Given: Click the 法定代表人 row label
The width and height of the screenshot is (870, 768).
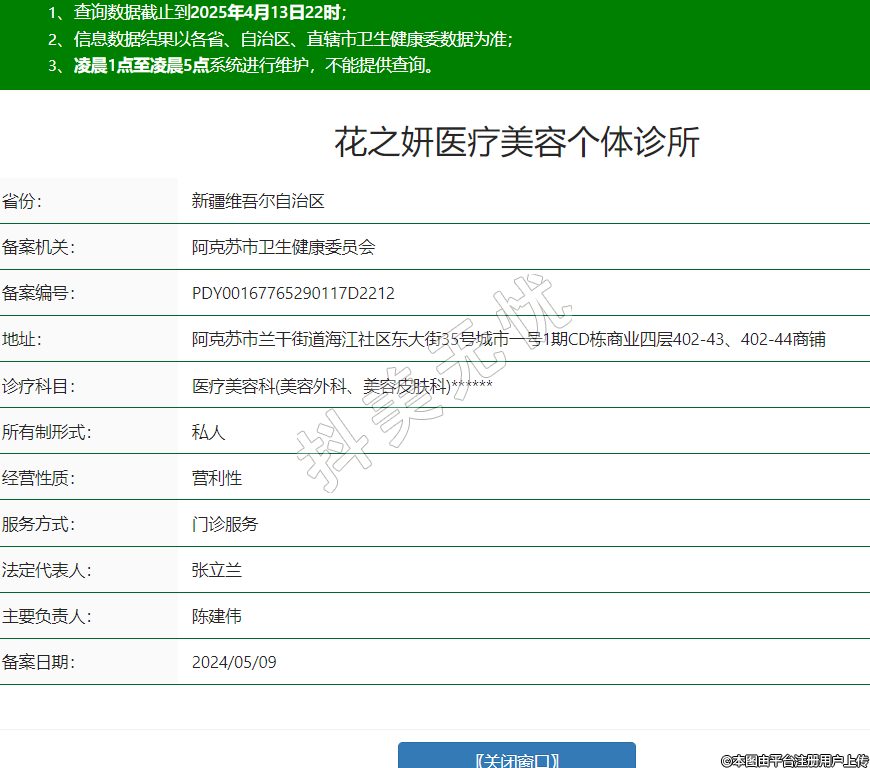Looking at the screenshot, I should click(x=46, y=570).
